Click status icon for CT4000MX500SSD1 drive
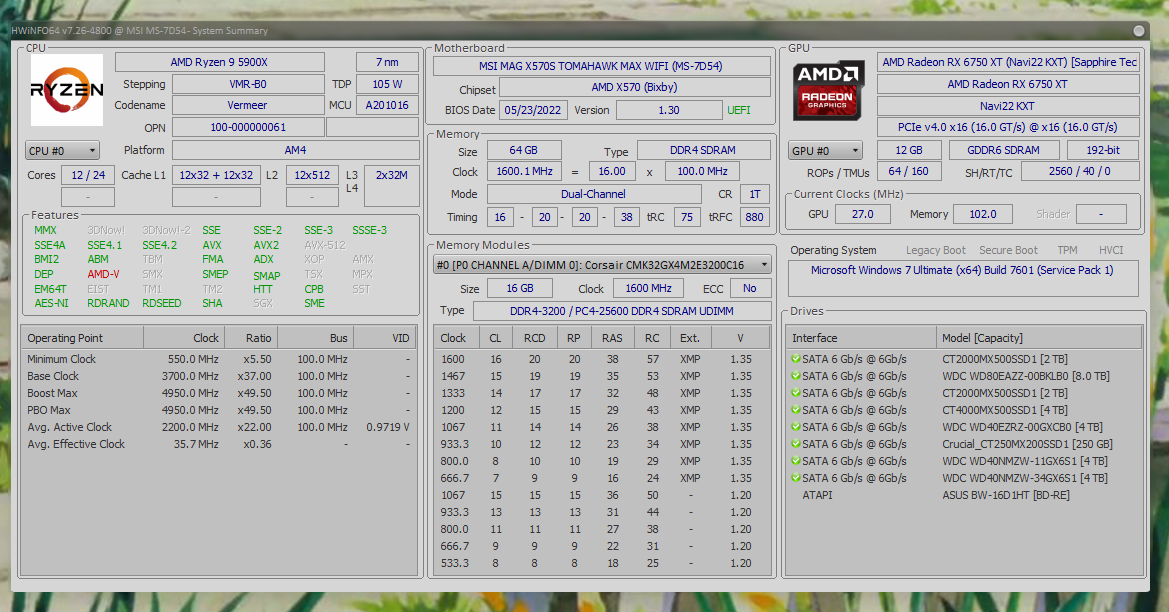This screenshot has height=612, width=1169. tap(796, 410)
